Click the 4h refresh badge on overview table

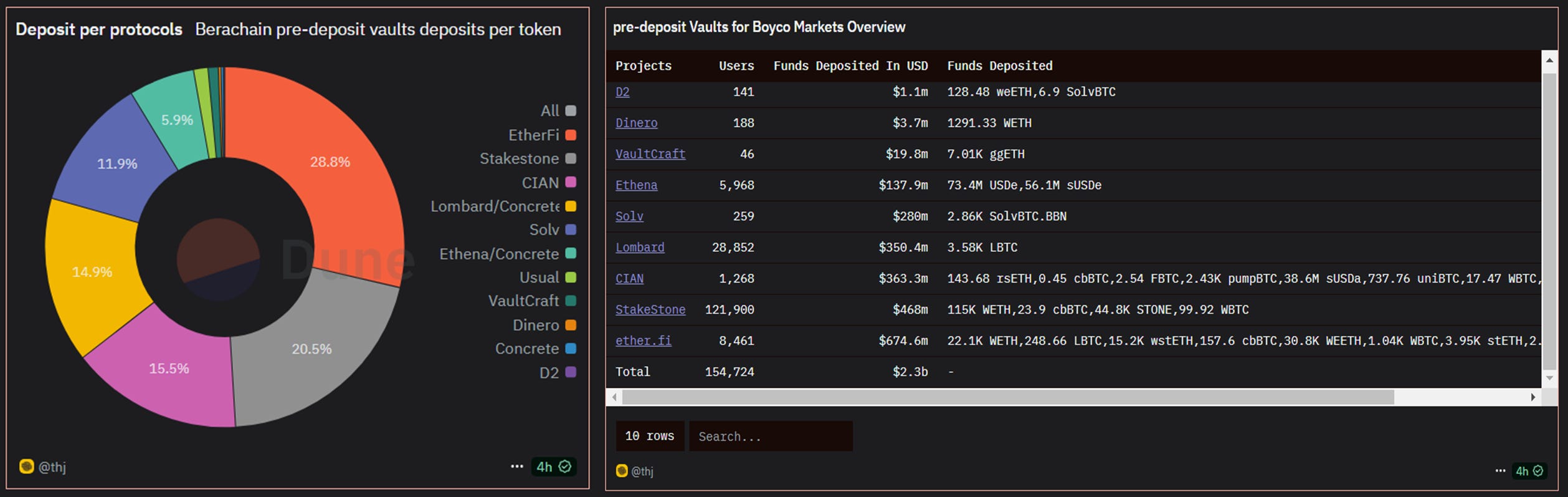tap(1529, 471)
